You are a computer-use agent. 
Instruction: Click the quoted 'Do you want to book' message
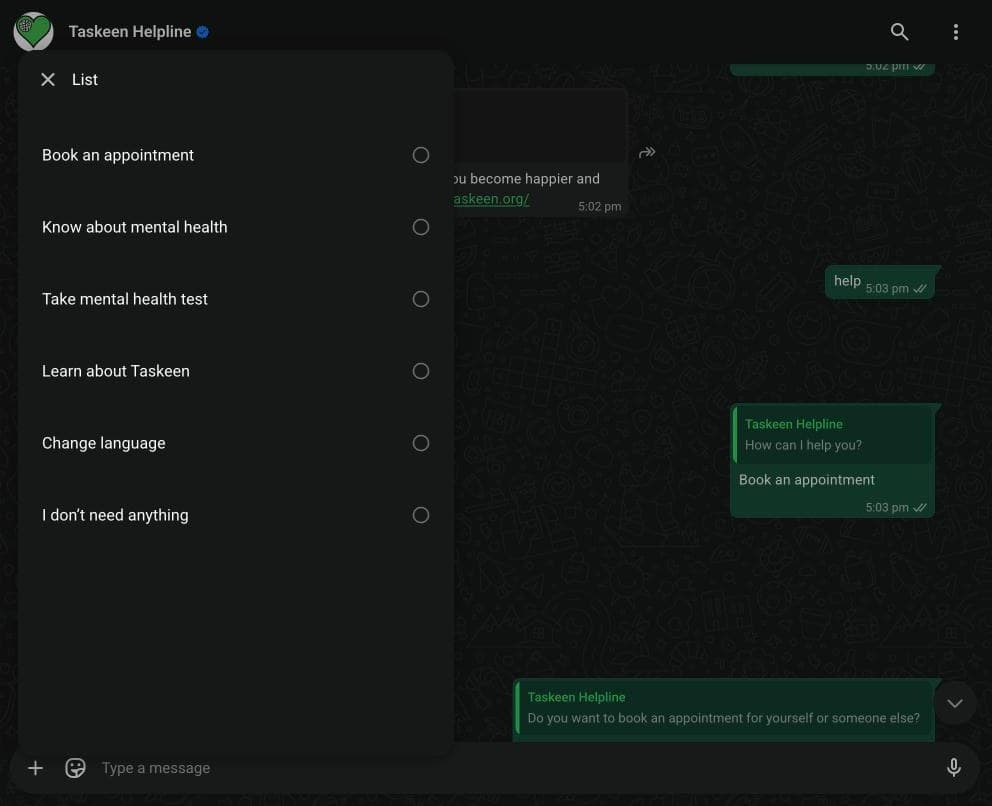(x=723, y=710)
